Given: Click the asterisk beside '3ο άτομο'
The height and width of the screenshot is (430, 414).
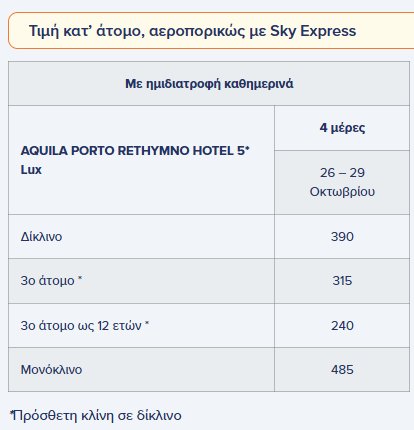Looking at the screenshot, I should pos(80,278).
